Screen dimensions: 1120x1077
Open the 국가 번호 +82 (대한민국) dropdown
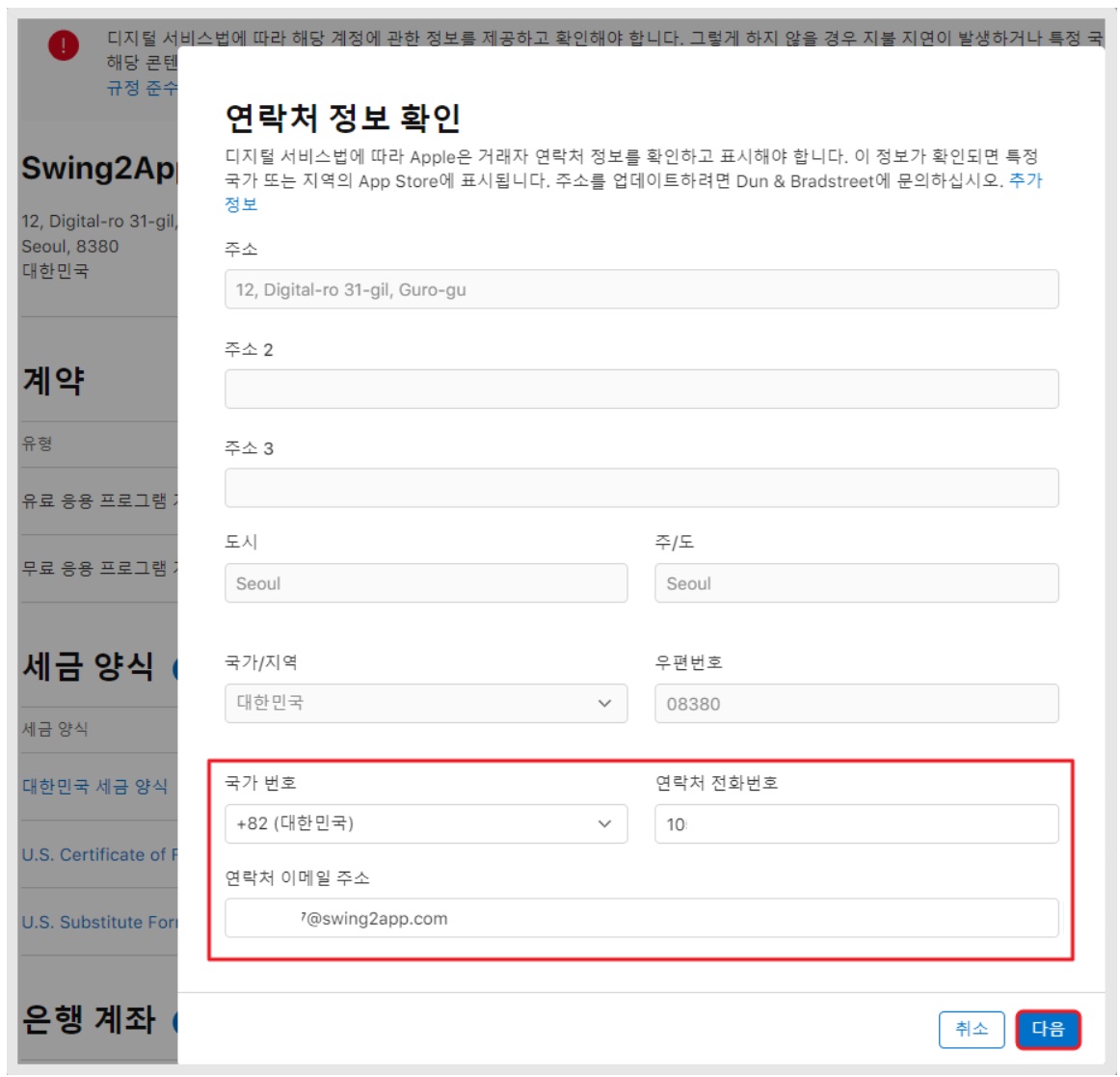pyautogui.click(x=426, y=824)
